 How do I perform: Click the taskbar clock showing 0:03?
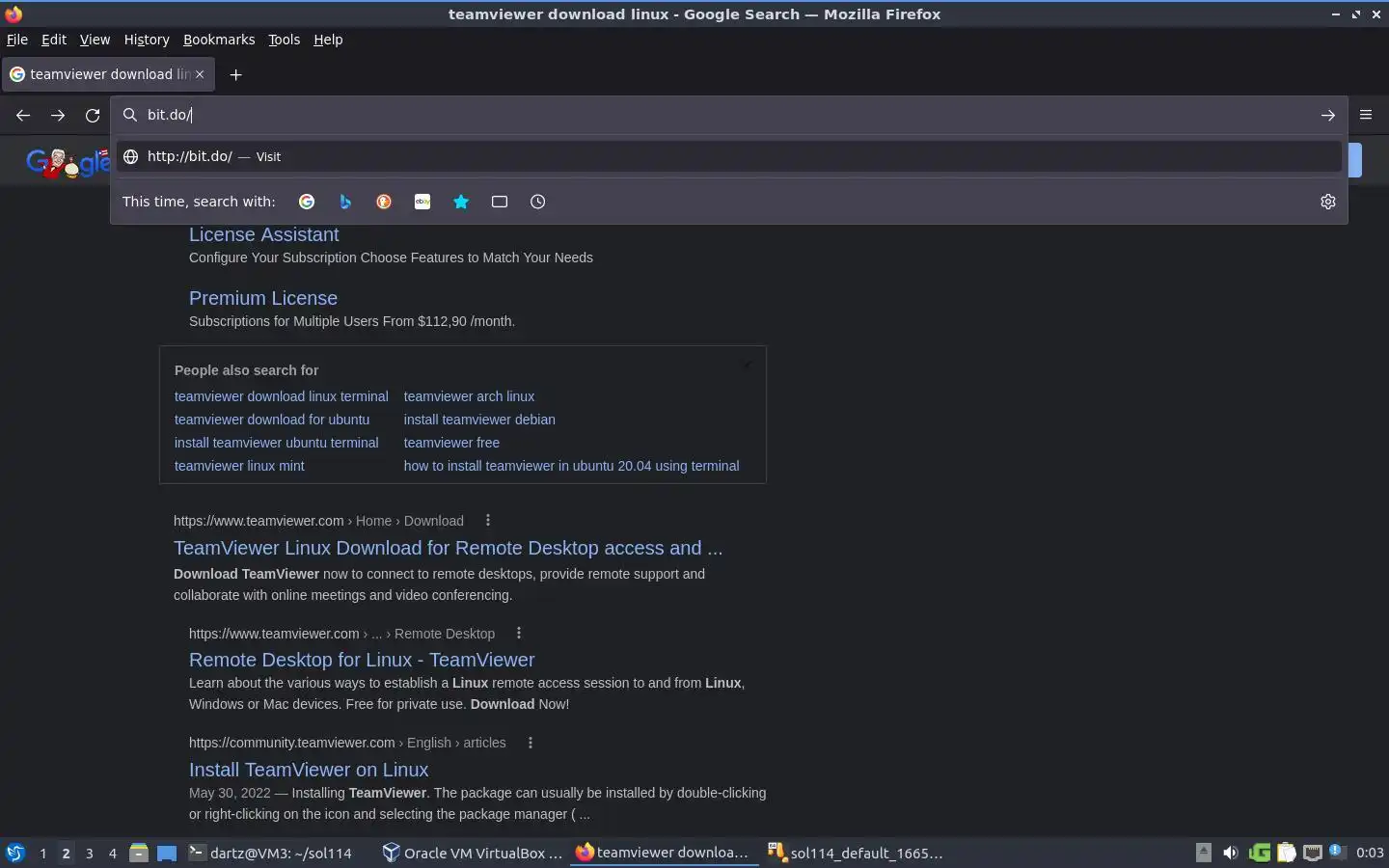coord(1370,853)
